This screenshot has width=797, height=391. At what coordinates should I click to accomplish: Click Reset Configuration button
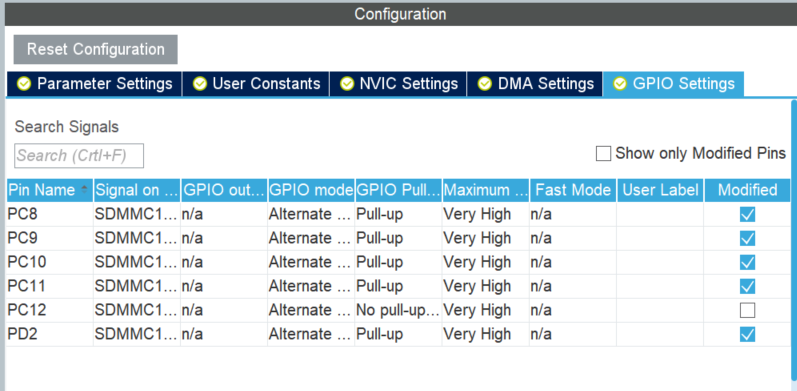pos(96,49)
